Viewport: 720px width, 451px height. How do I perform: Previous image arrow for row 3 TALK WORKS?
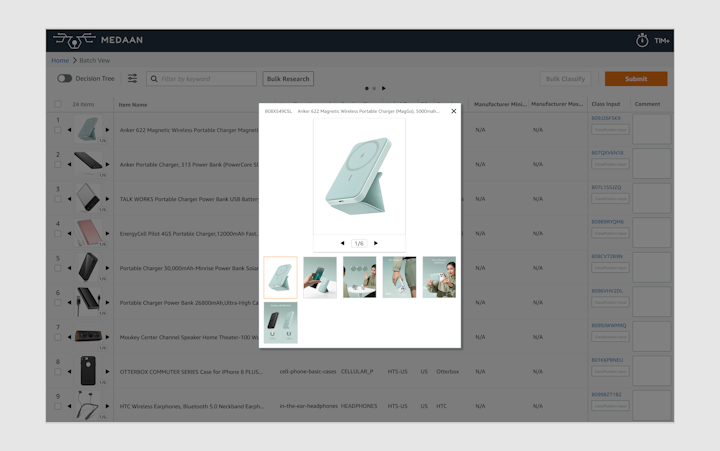pos(69,199)
